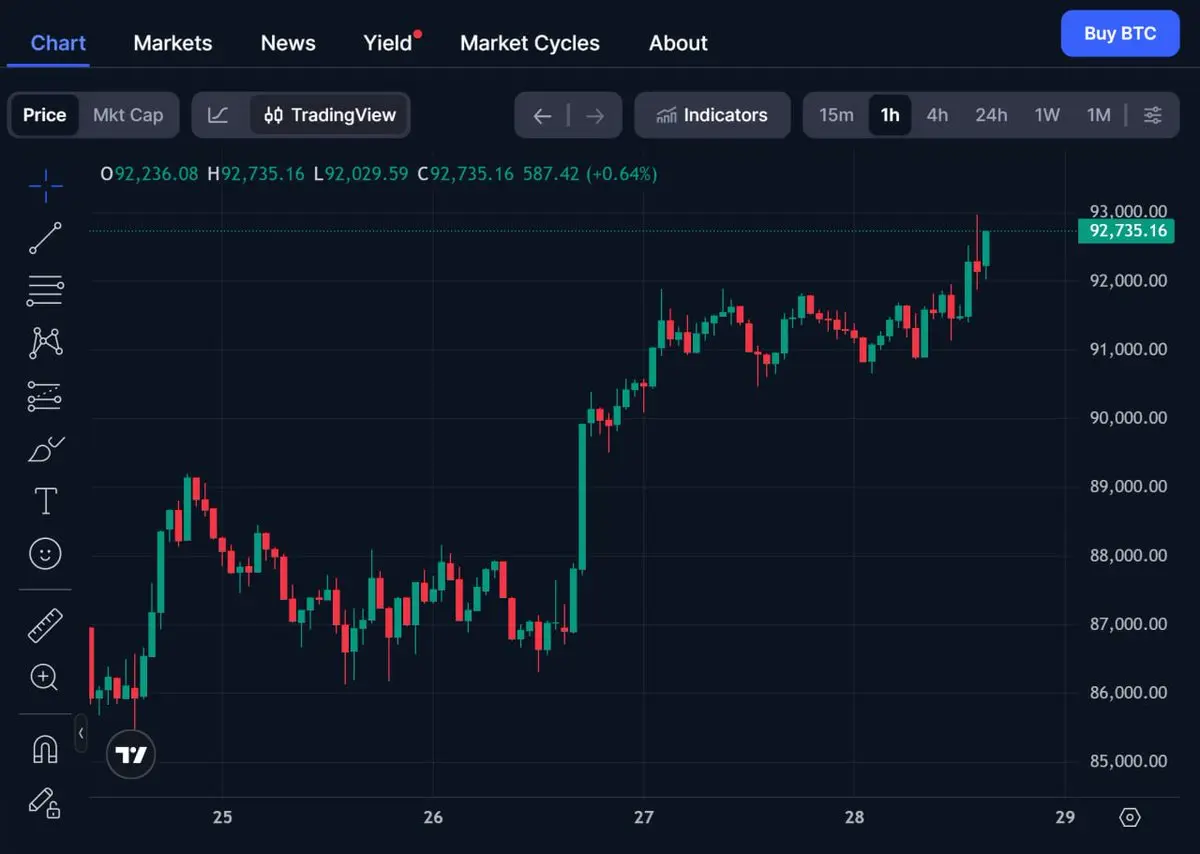This screenshot has width=1200, height=854.
Task: Click the date label 25 on time axis
Action: tap(222, 817)
